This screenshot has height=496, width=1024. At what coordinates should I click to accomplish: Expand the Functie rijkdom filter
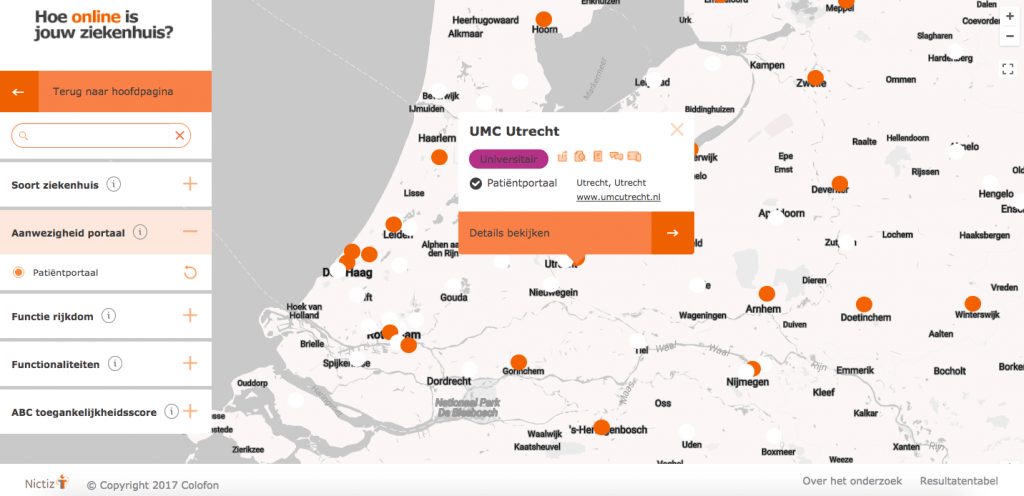click(190, 316)
